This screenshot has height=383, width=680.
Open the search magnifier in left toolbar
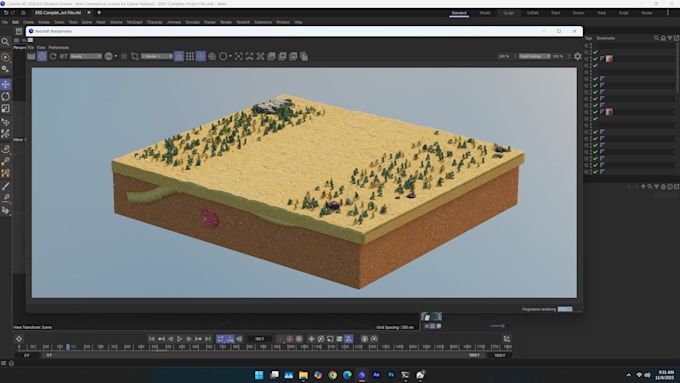click(x=5, y=42)
